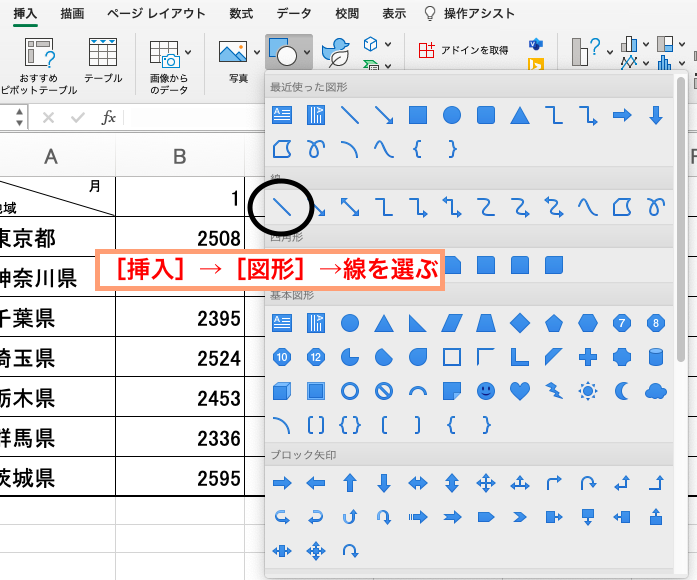697x580 pixels.
Task: Open the データ tab
Action: point(294,13)
